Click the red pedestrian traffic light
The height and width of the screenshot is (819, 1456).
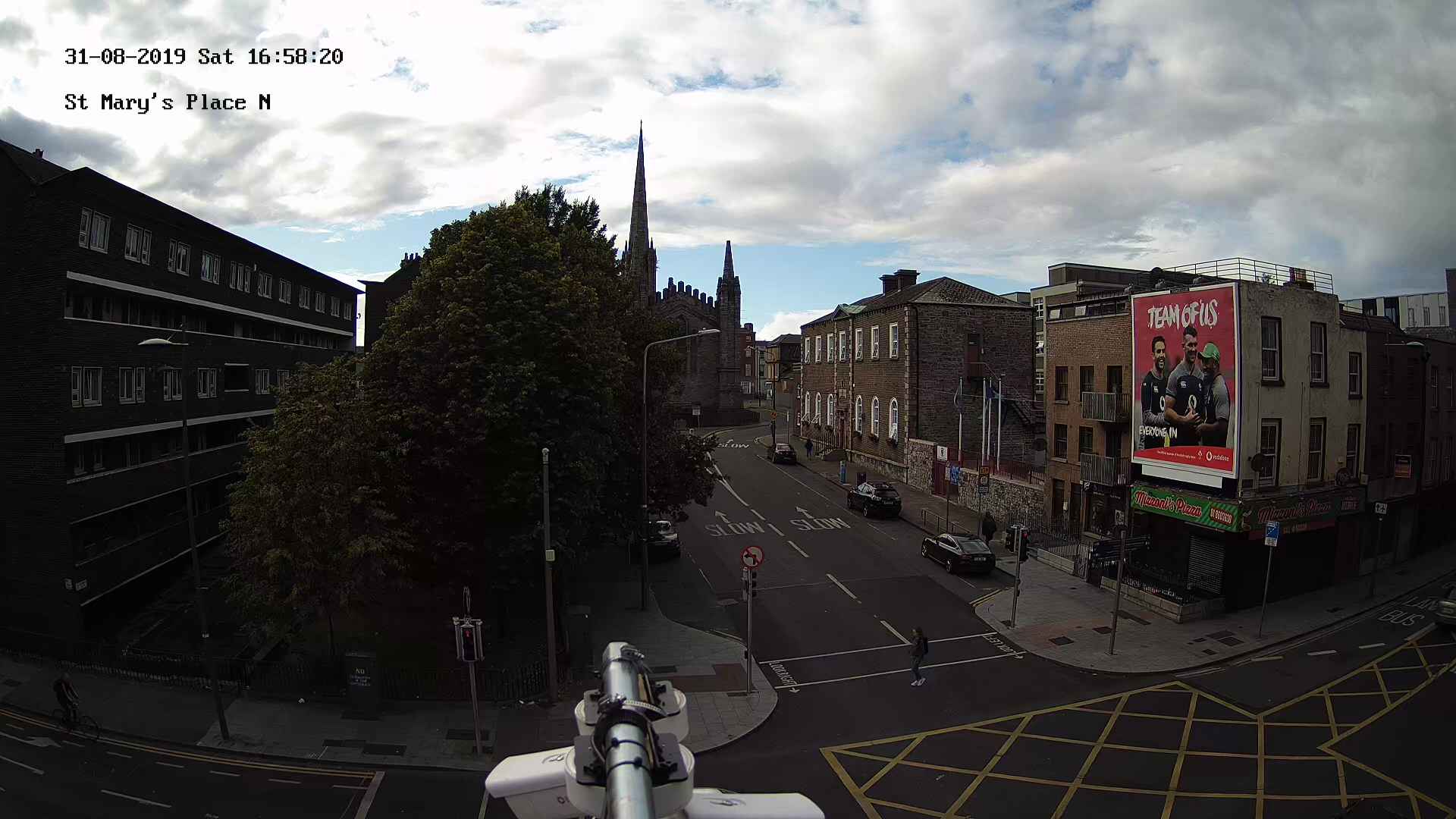click(468, 641)
